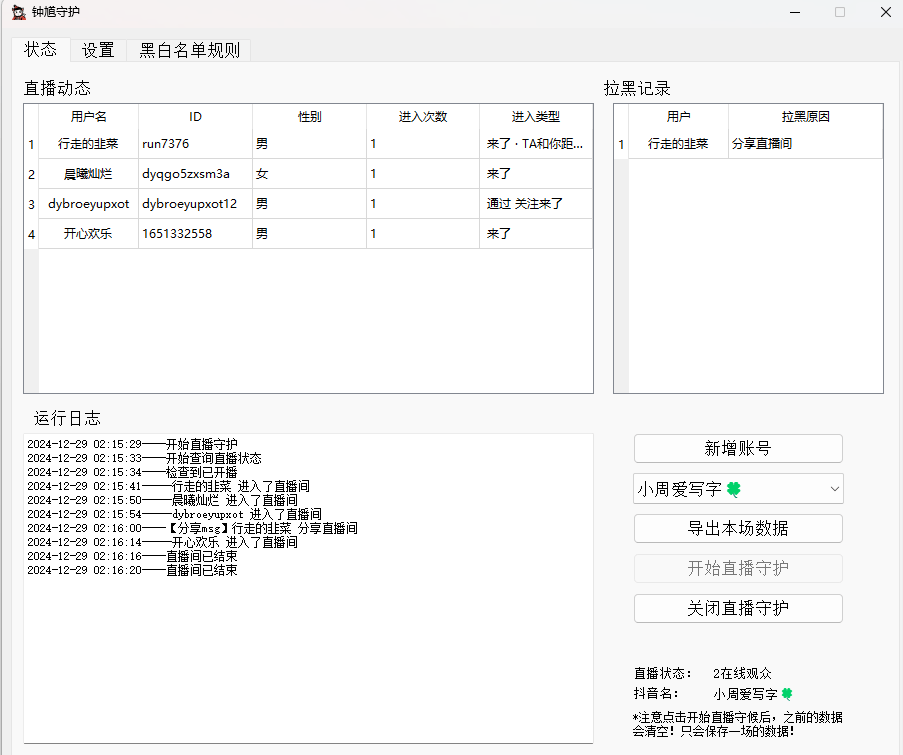Image resolution: width=903 pixels, height=755 pixels.
Task: Select username cell 晨曦灿烂
Action: pyautogui.click(x=89, y=173)
